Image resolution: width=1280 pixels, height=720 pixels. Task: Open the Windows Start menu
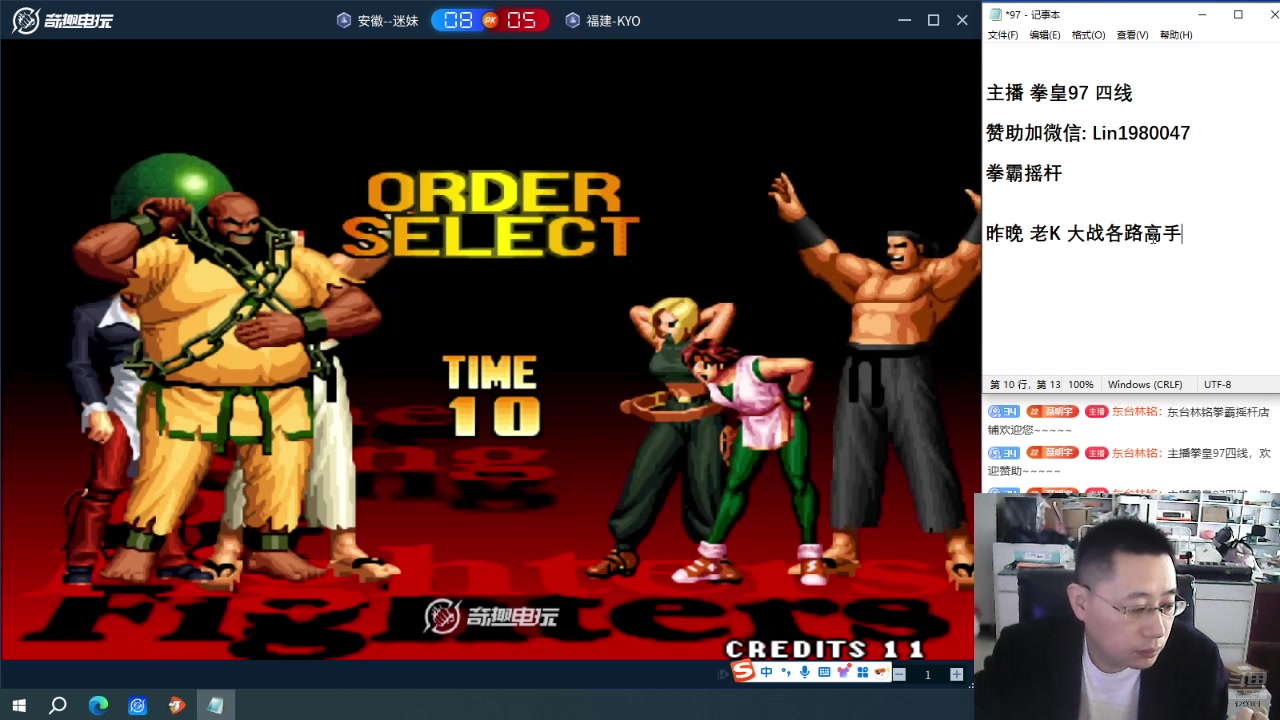click(19, 705)
